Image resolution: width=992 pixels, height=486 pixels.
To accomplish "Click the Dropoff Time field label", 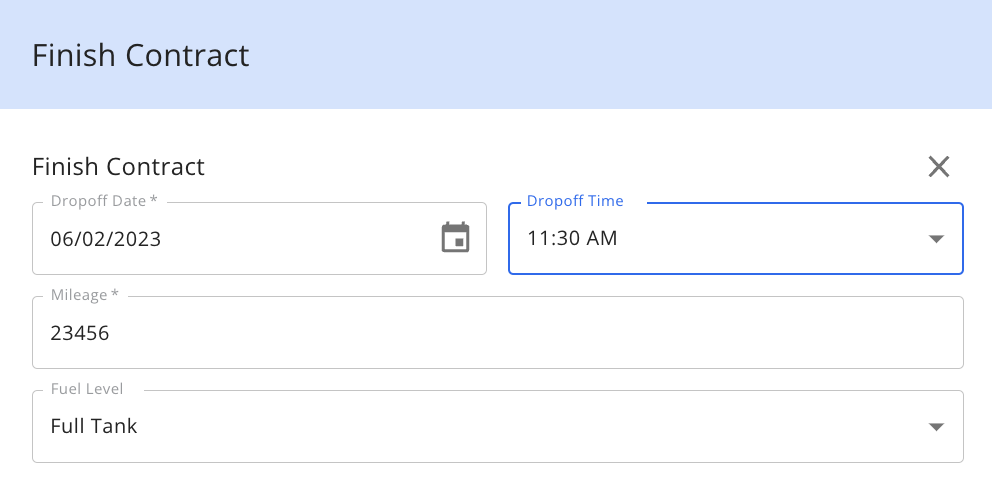I will coord(575,201).
